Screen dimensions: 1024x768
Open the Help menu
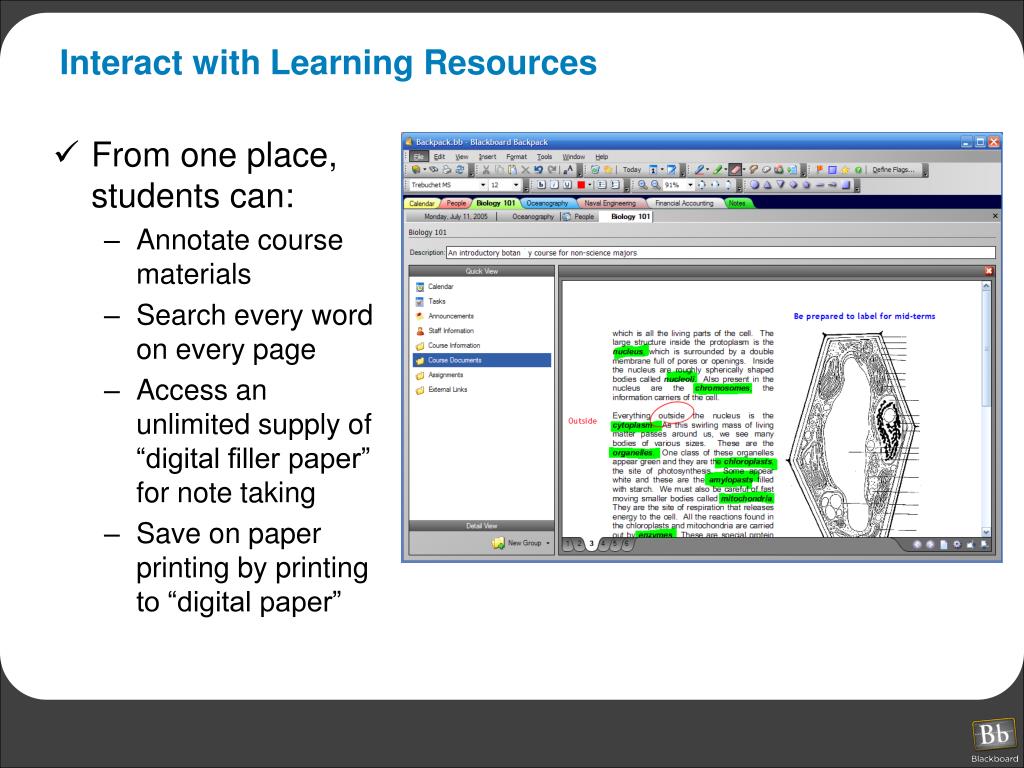[x=601, y=157]
